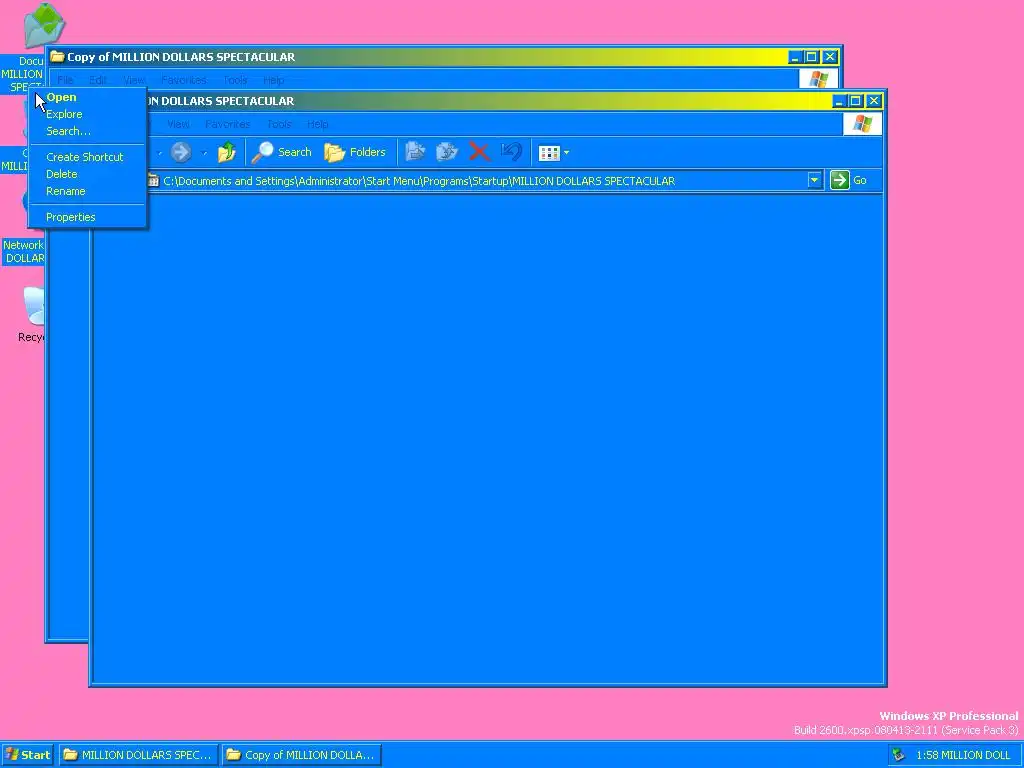Click the Forward arrow in front window toolbar
Viewport: 1024px width, 768px height.
point(181,153)
